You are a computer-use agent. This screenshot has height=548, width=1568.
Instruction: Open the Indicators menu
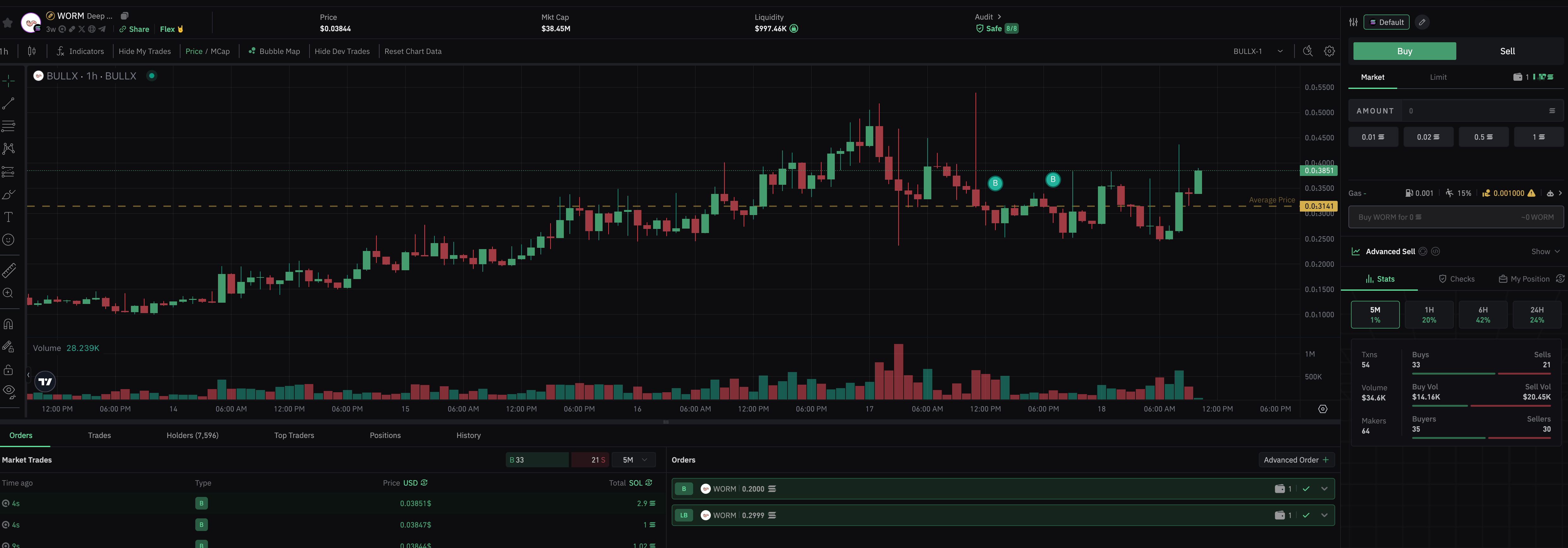(x=80, y=51)
